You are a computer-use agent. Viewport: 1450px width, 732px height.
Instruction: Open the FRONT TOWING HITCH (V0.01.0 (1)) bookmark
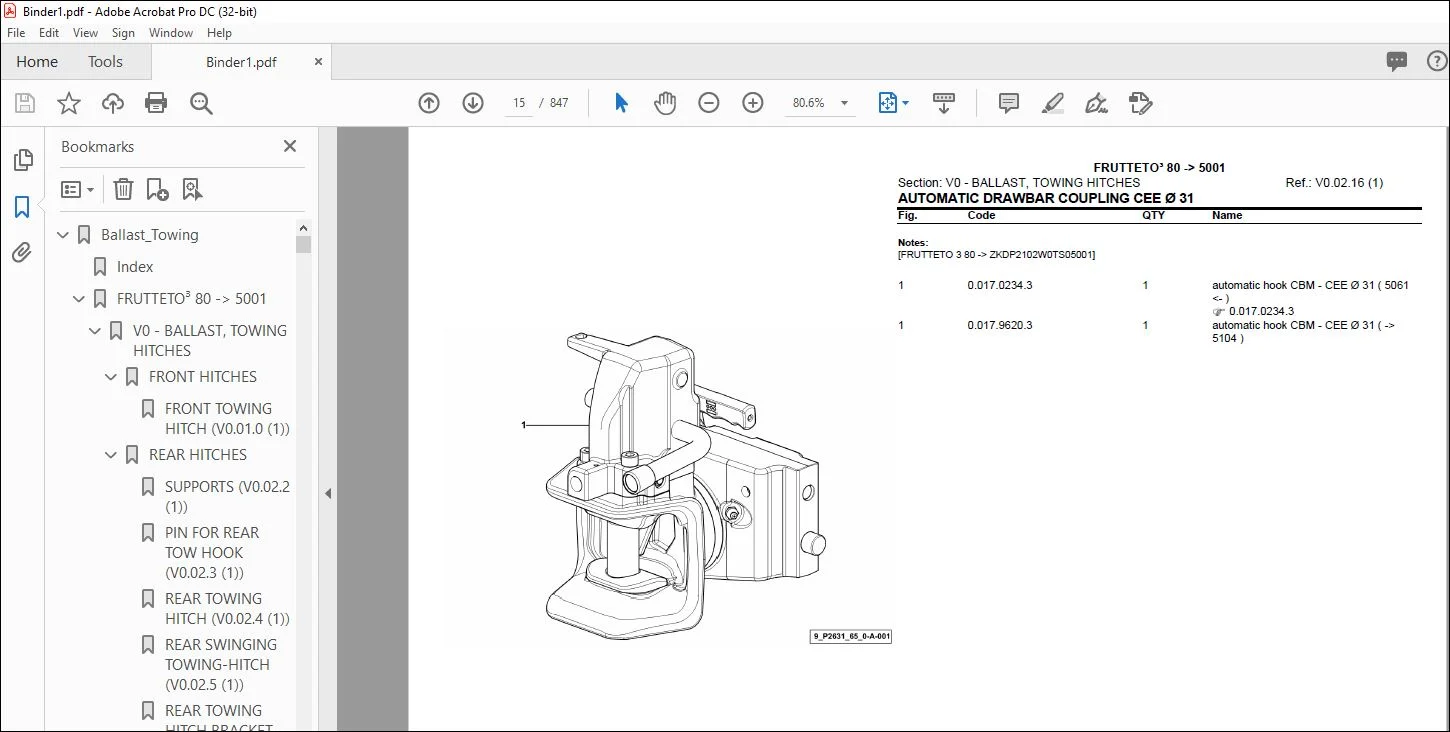pos(227,419)
